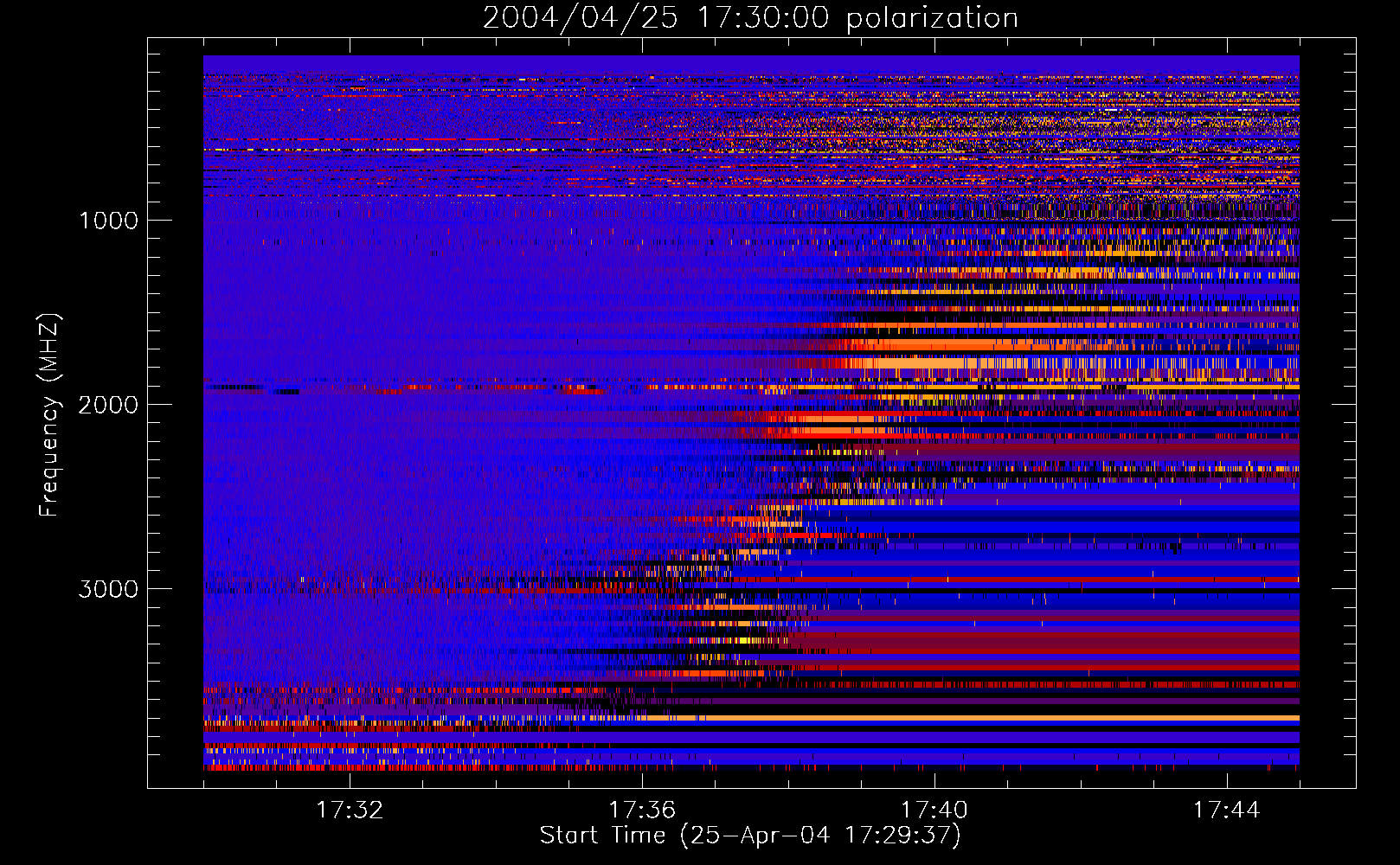The image size is (1400, 865).
Task: Click the plot title "2004/04/25 17:30:00 polarization"
Action: click(x=750, y=17)
